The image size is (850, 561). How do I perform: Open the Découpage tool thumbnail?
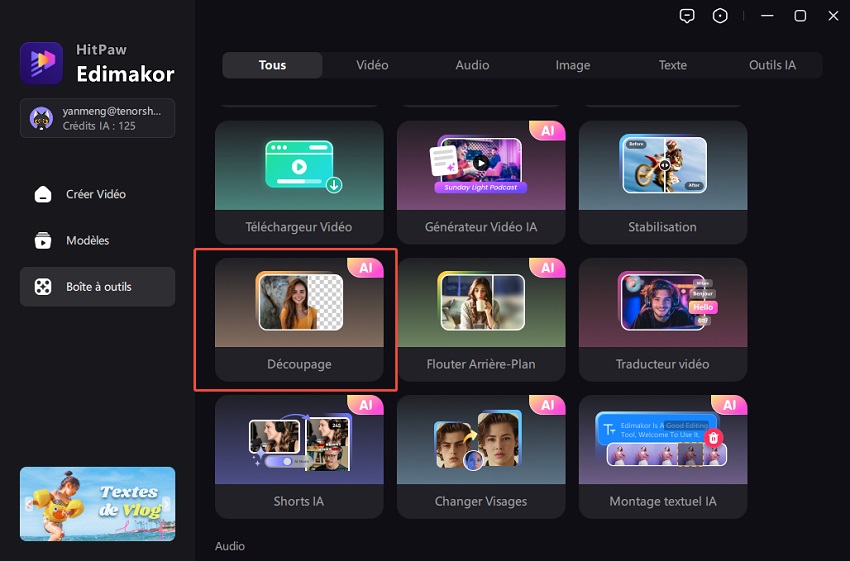299,302
